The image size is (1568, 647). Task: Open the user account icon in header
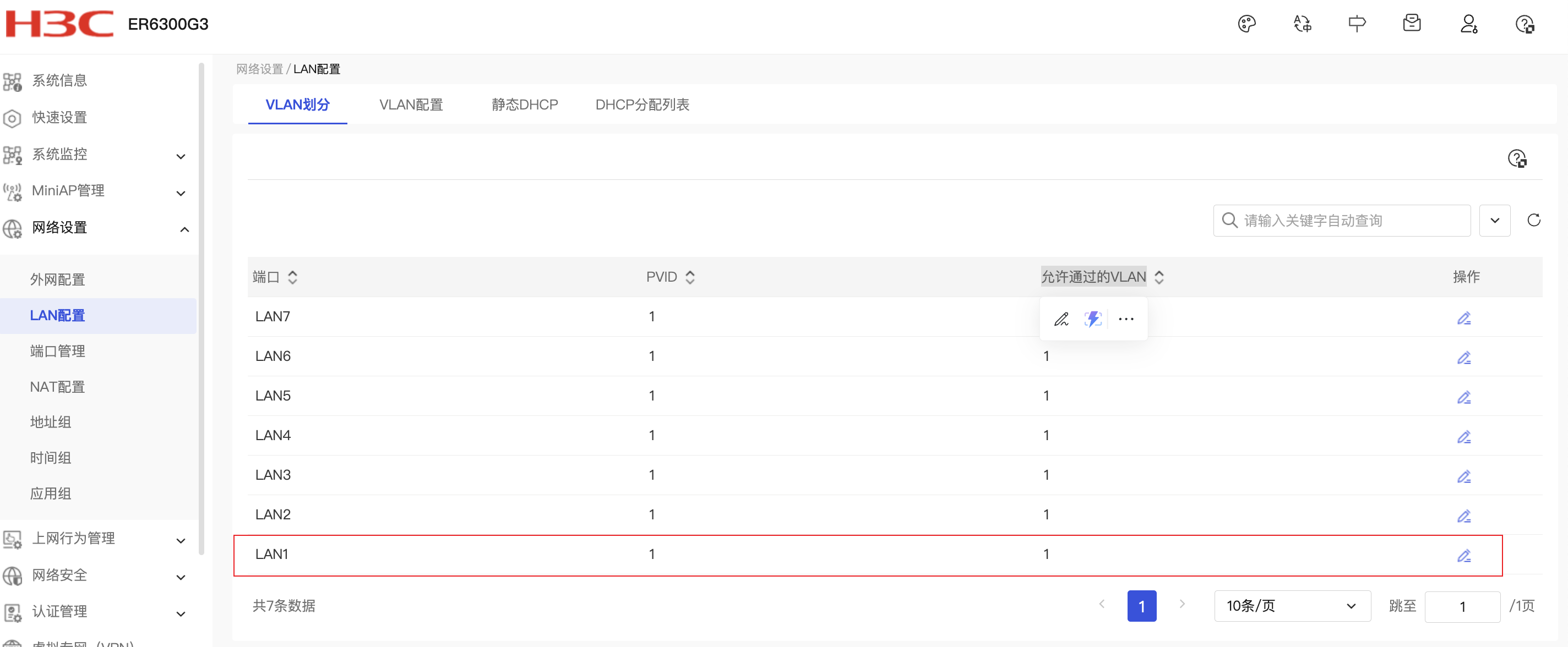[1468, 24]
